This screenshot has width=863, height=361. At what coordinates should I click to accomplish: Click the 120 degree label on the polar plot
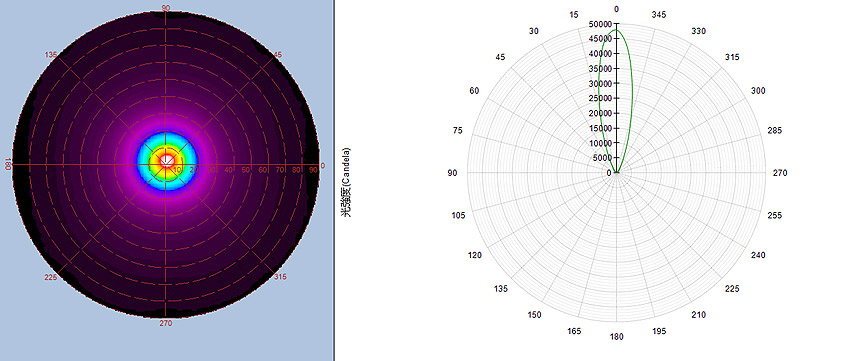point(474,255)
